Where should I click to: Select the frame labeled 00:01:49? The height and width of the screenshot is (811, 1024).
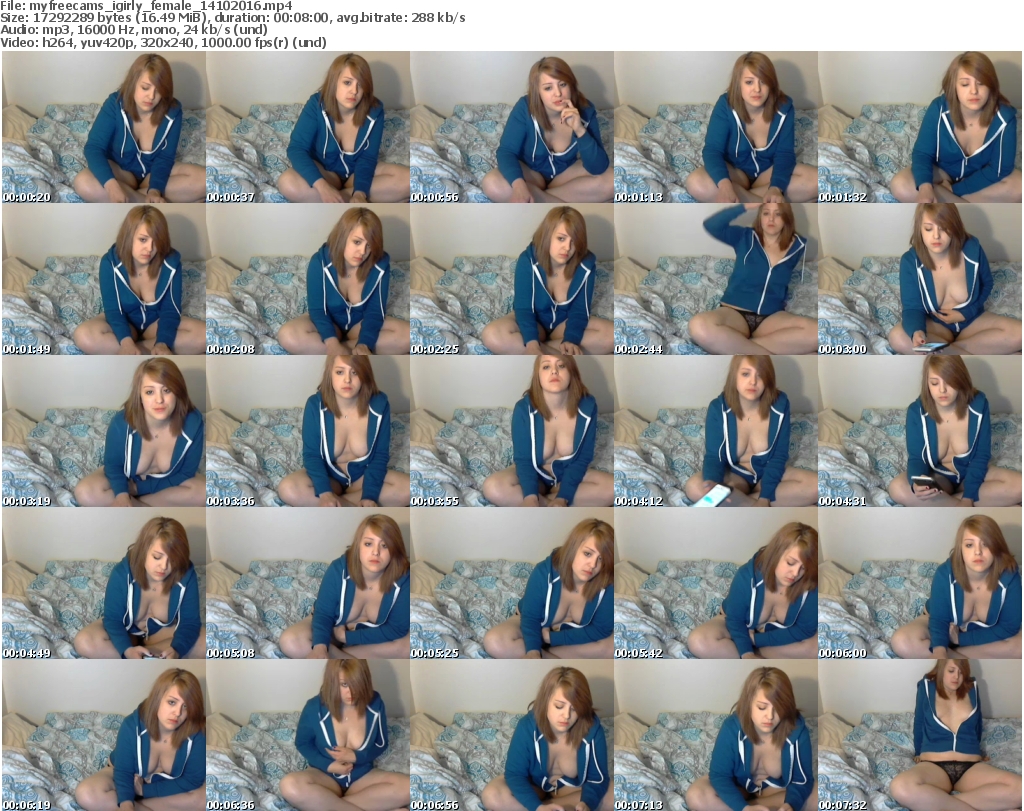tap(104, 279)
